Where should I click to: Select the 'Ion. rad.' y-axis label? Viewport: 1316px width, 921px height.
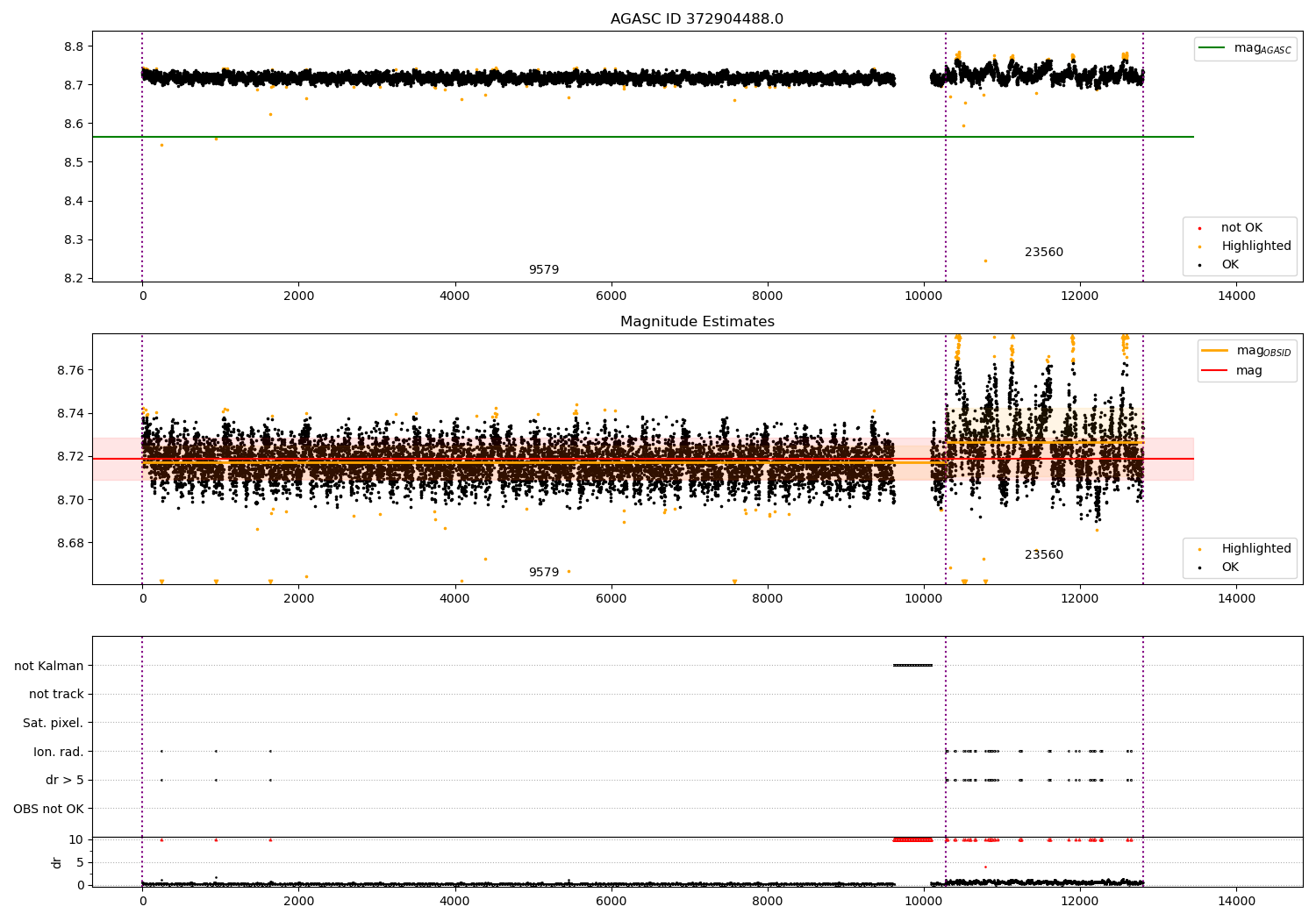[x=58, y=752]
